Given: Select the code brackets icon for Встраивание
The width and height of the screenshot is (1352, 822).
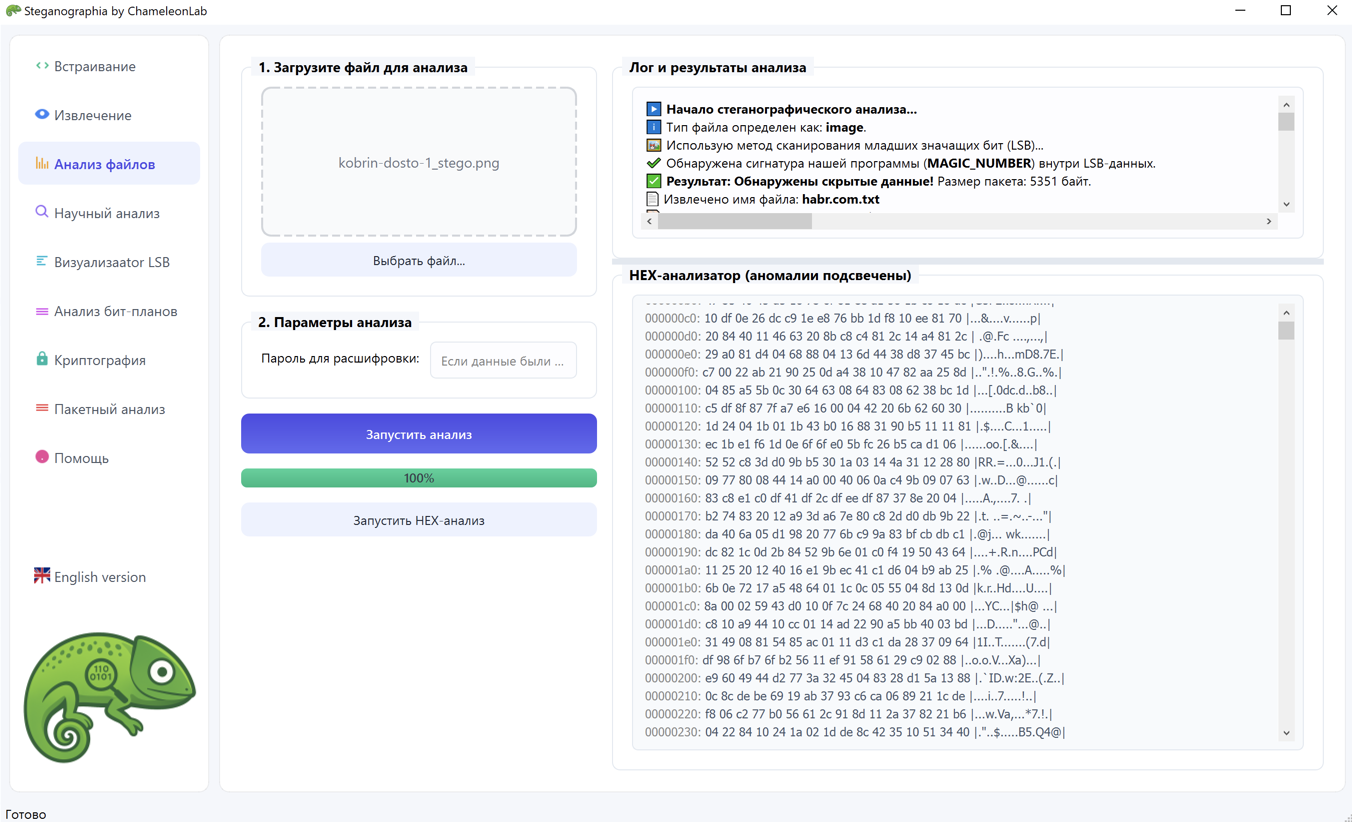Looking at the screenshot, I should point(39,66).
